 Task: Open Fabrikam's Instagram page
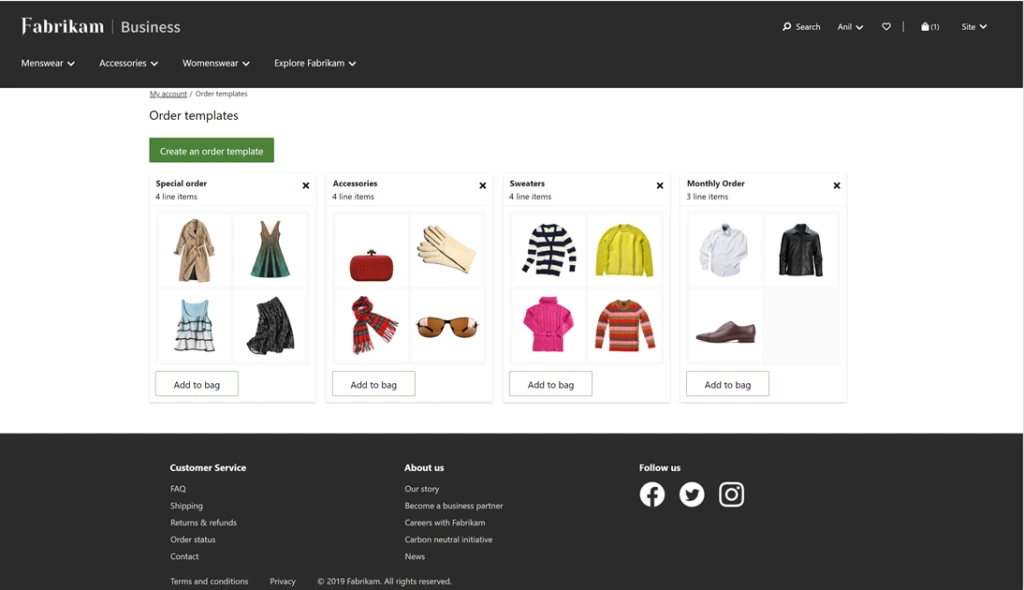[732, 494]
